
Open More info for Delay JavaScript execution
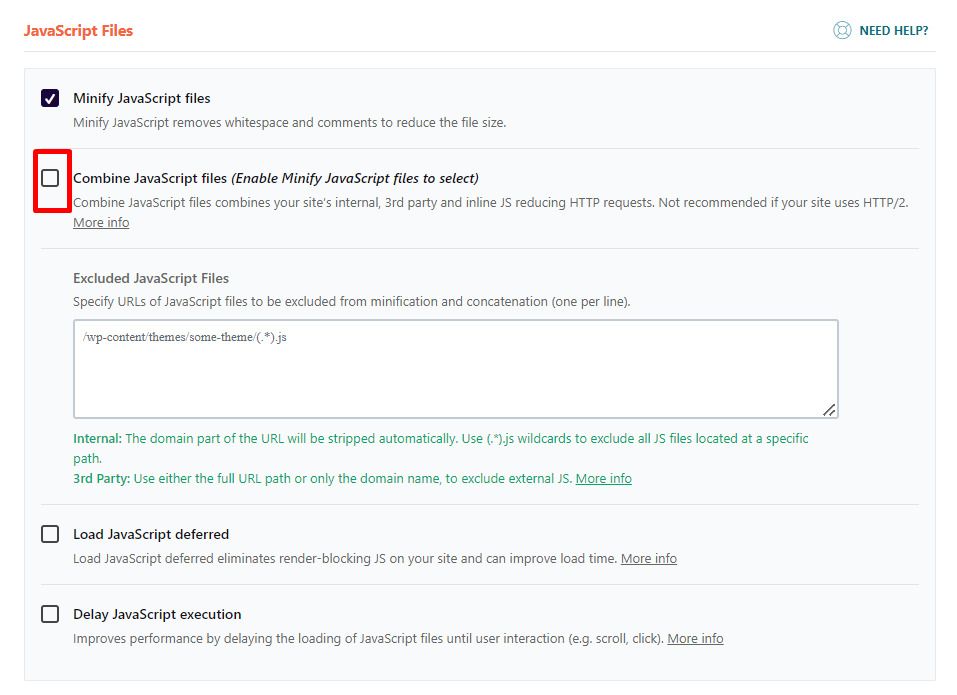tap(695, 639)
